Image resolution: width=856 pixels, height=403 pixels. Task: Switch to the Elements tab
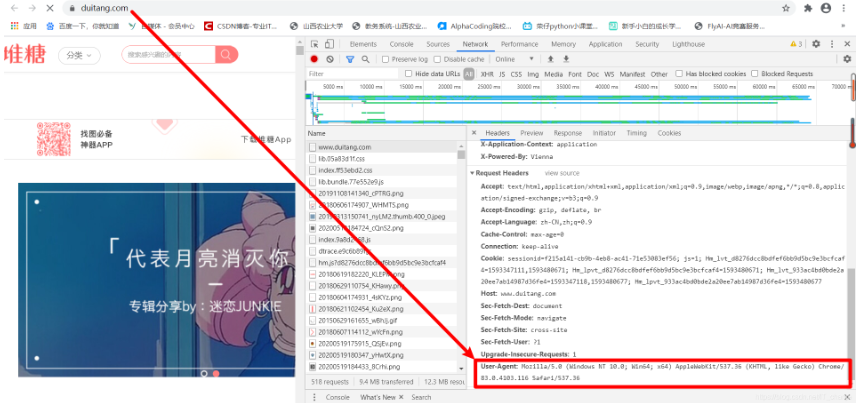363,44
